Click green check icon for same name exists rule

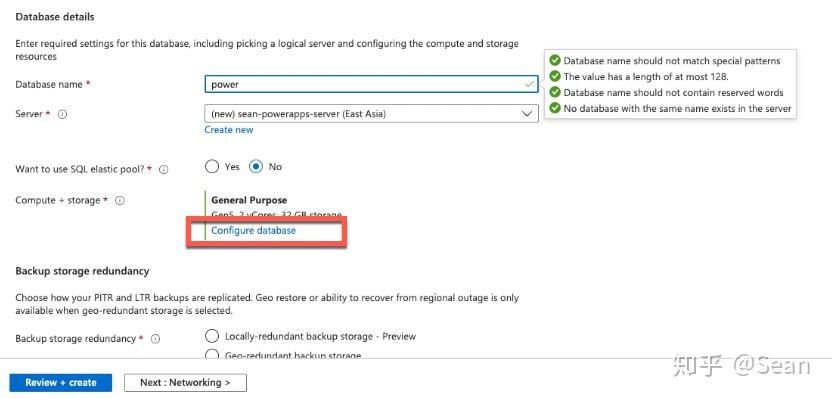point(555,108)
